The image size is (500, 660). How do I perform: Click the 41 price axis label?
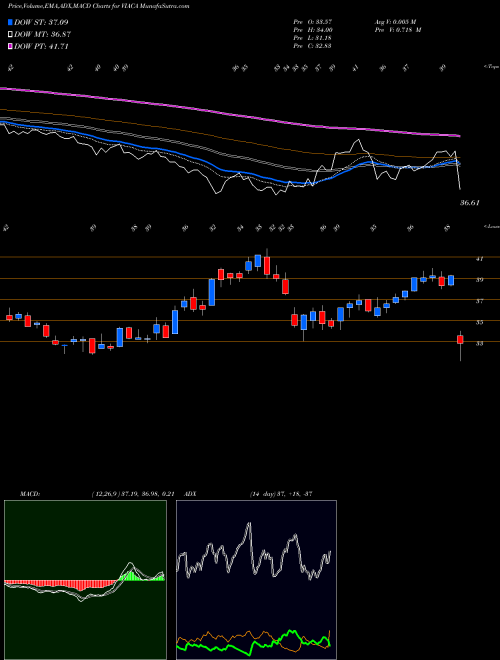pos(479,259)
